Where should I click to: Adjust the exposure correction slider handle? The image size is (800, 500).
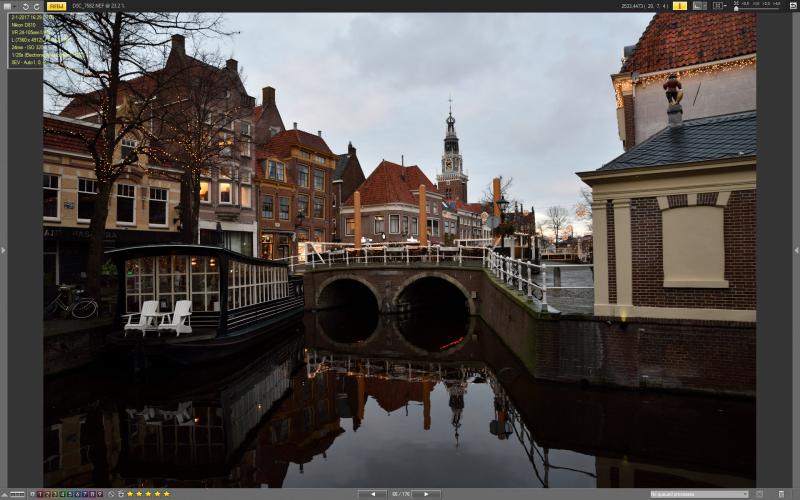point(736,8)
